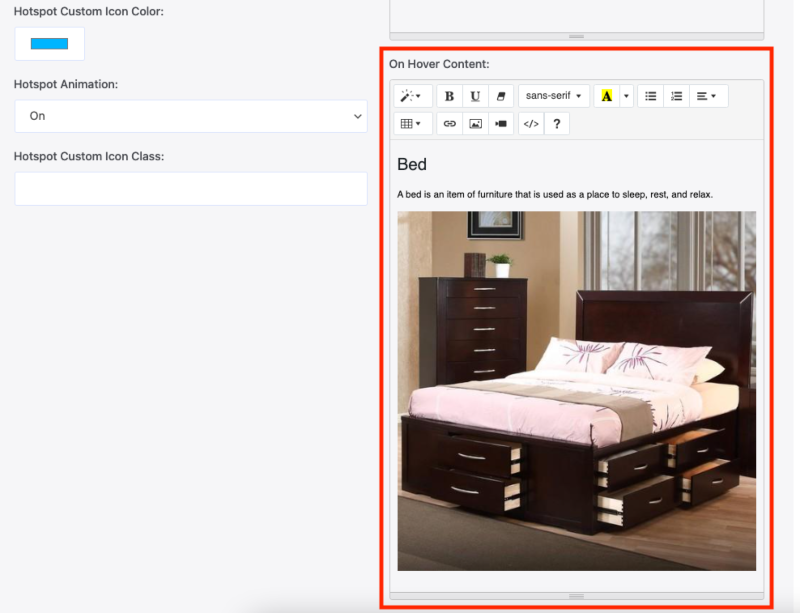The image size is (800, 613).
Task: Open the sans-serif font family dropdown
Action: (x=554, y=96)
